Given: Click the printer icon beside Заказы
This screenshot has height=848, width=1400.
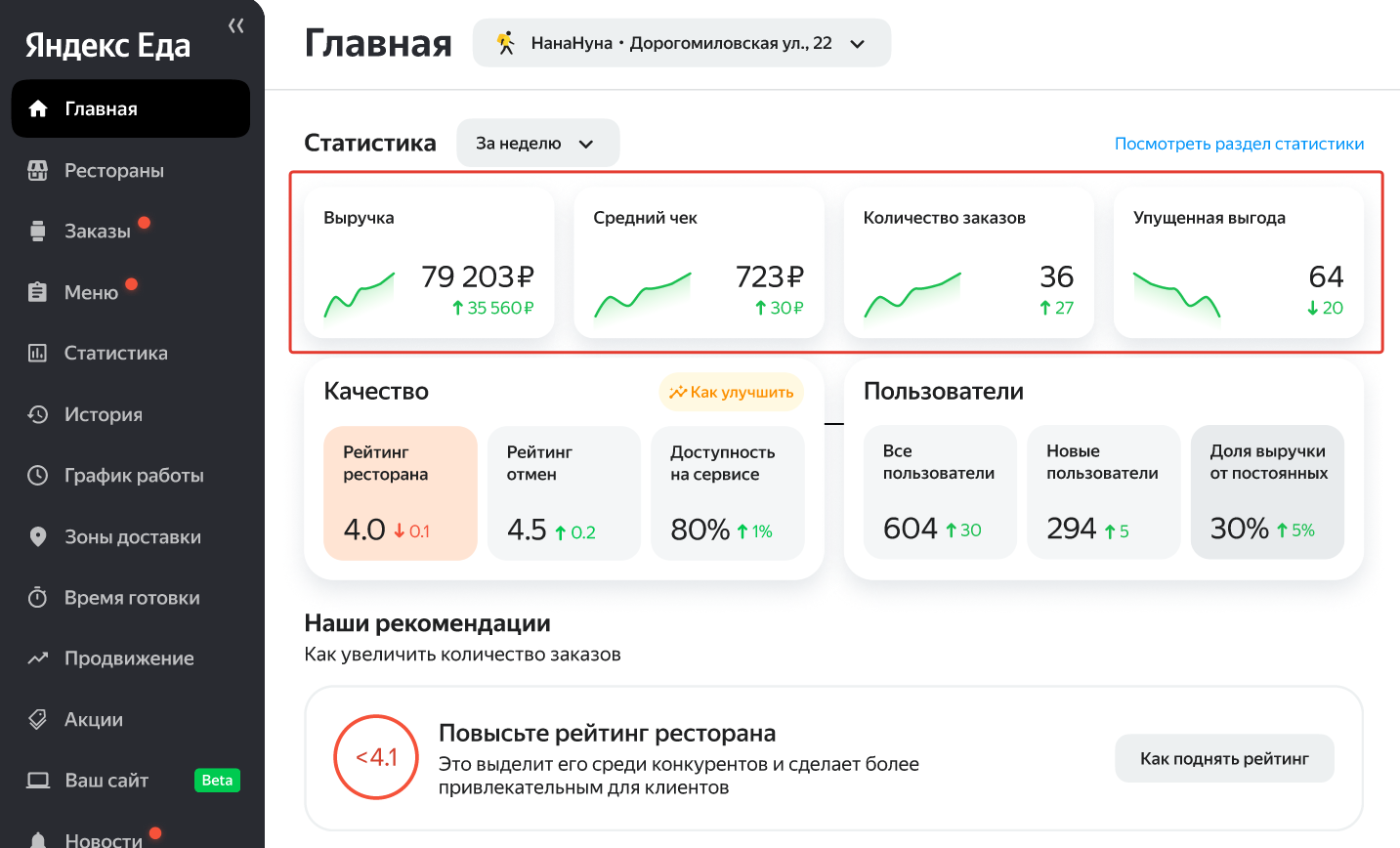Looking at the screenshot, I should (x=37, y=232).
